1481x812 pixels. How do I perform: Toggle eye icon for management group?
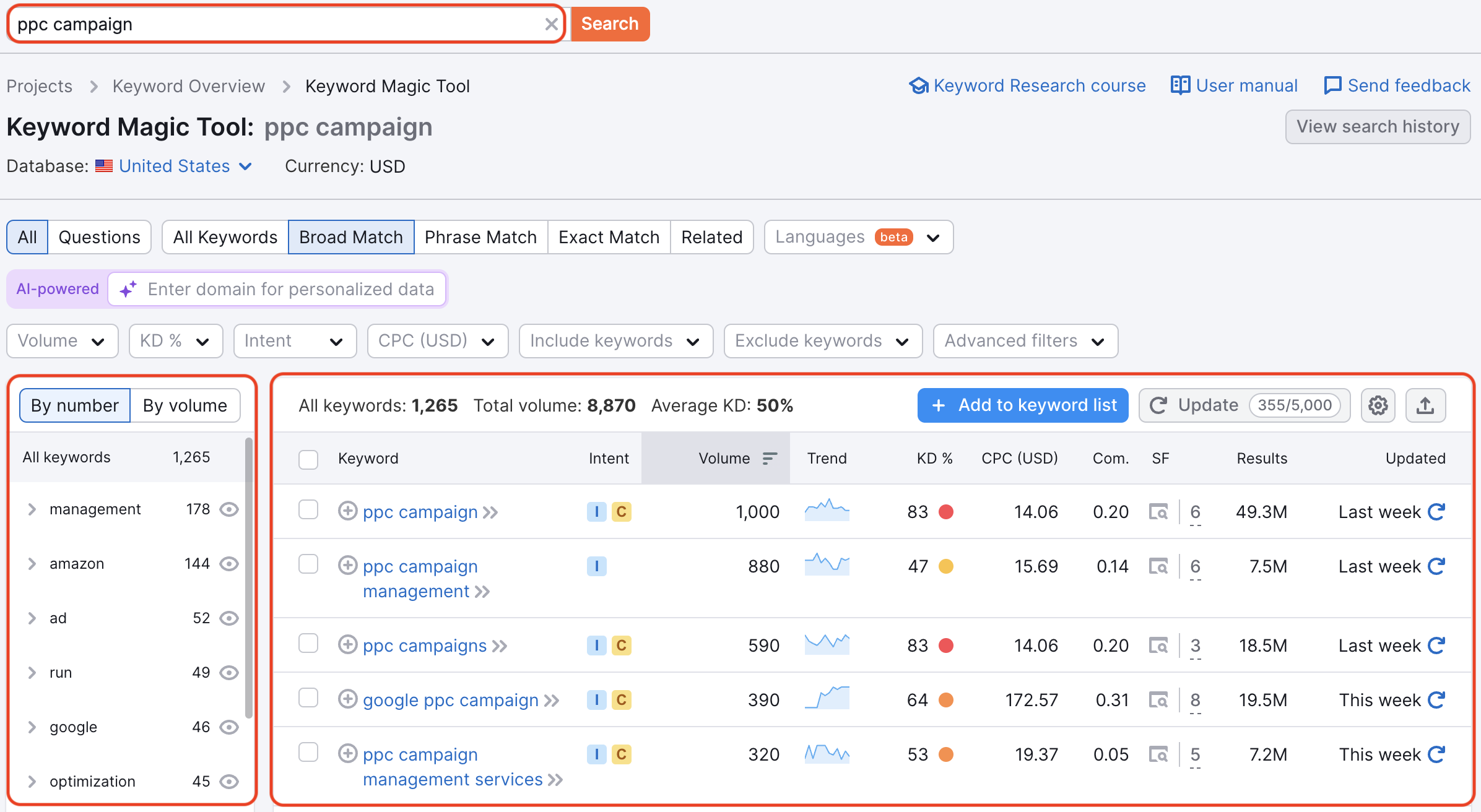pyautogui.click(x=229, y=509)
